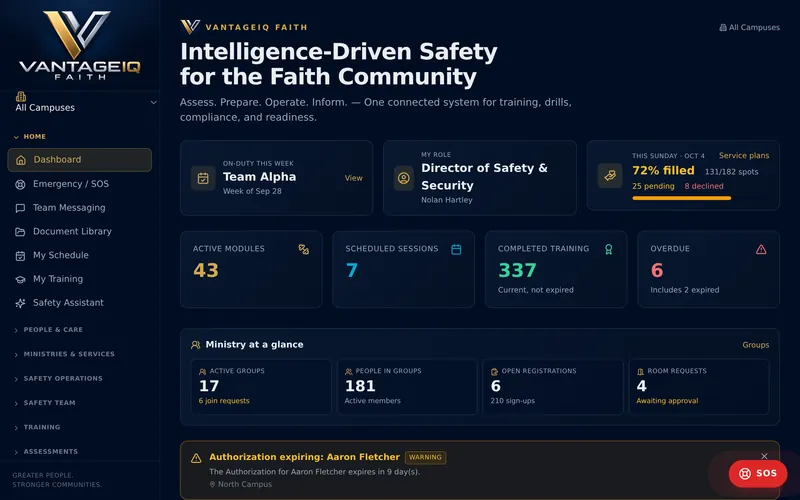This screenshot has width=800, height=500.
Task: Click the calendar-check icon in Team Alpha card
Action: (x=203, y=178)
